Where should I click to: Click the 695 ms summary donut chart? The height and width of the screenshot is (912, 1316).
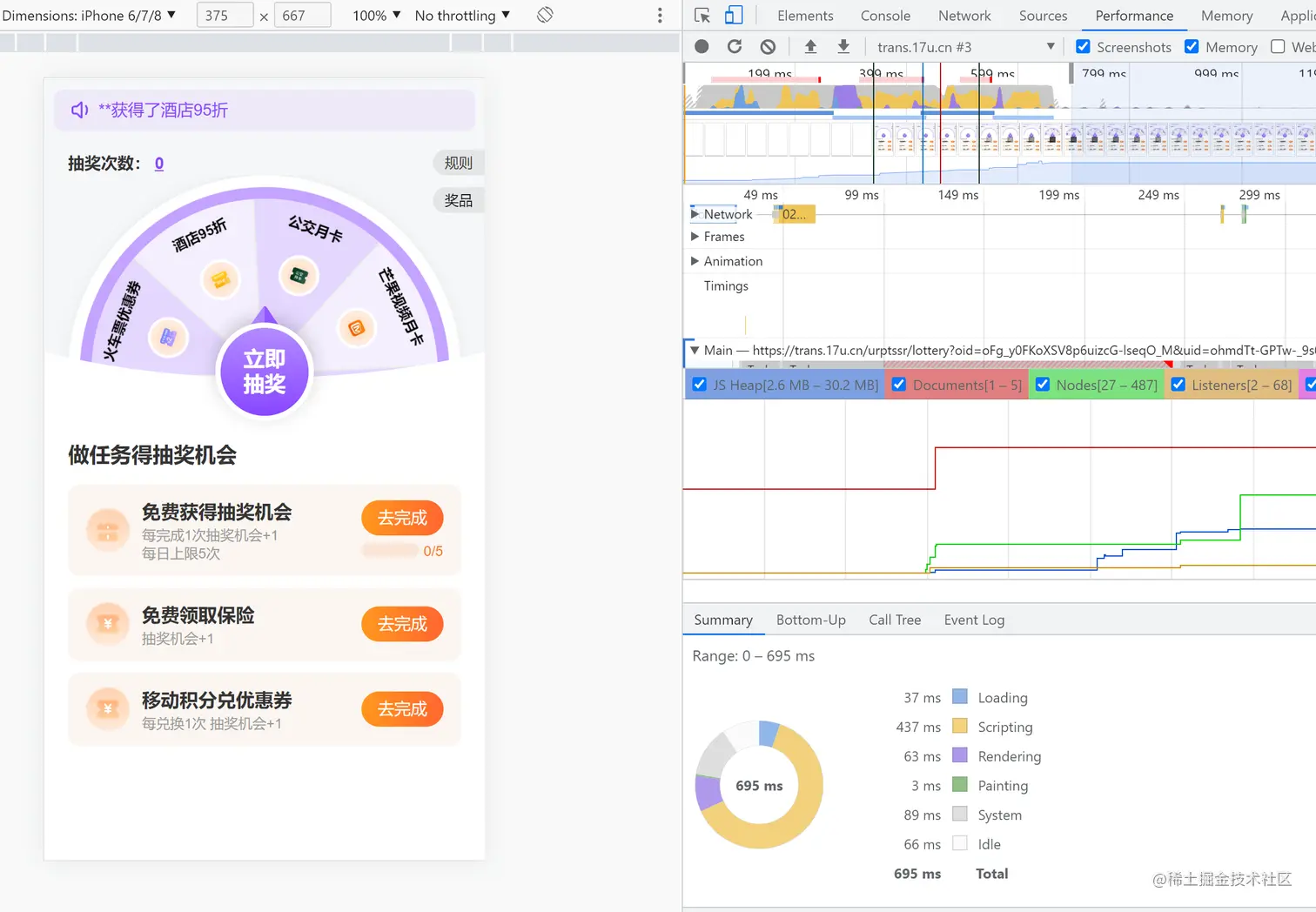click(759, 785)
